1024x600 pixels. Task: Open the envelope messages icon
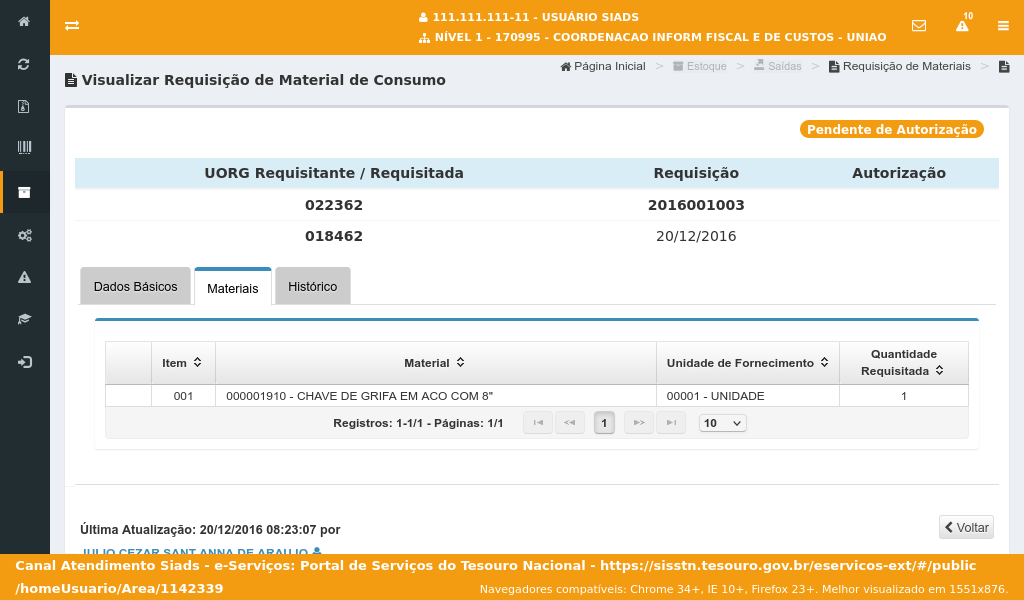(919, 25)
